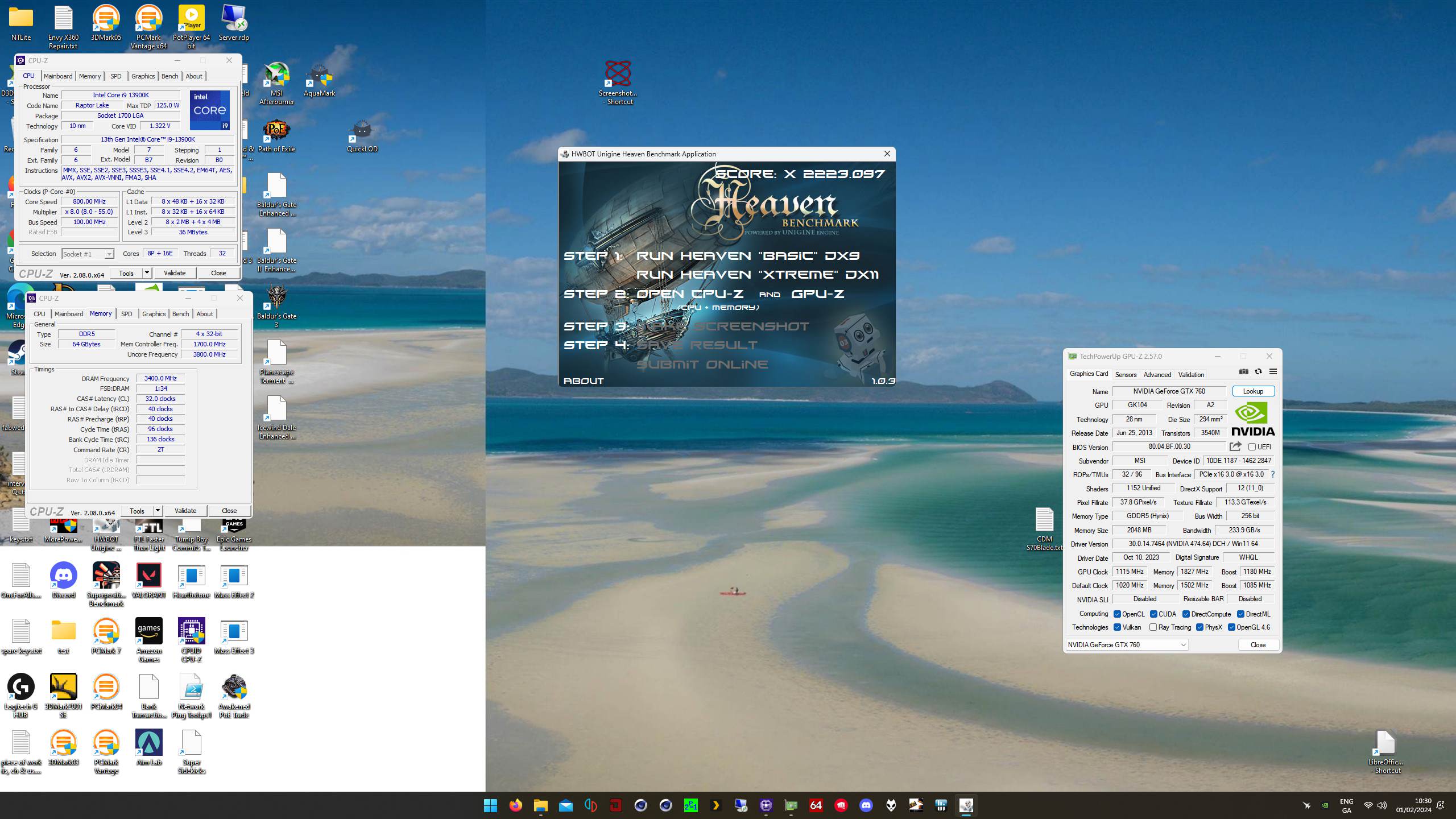
Task: Toggle the CUDA checkbox in GPU-Z
Action: [1153, 614]
